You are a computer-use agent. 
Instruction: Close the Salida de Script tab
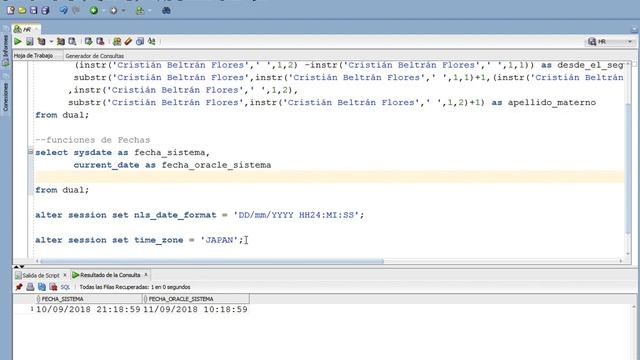[64, 275]
